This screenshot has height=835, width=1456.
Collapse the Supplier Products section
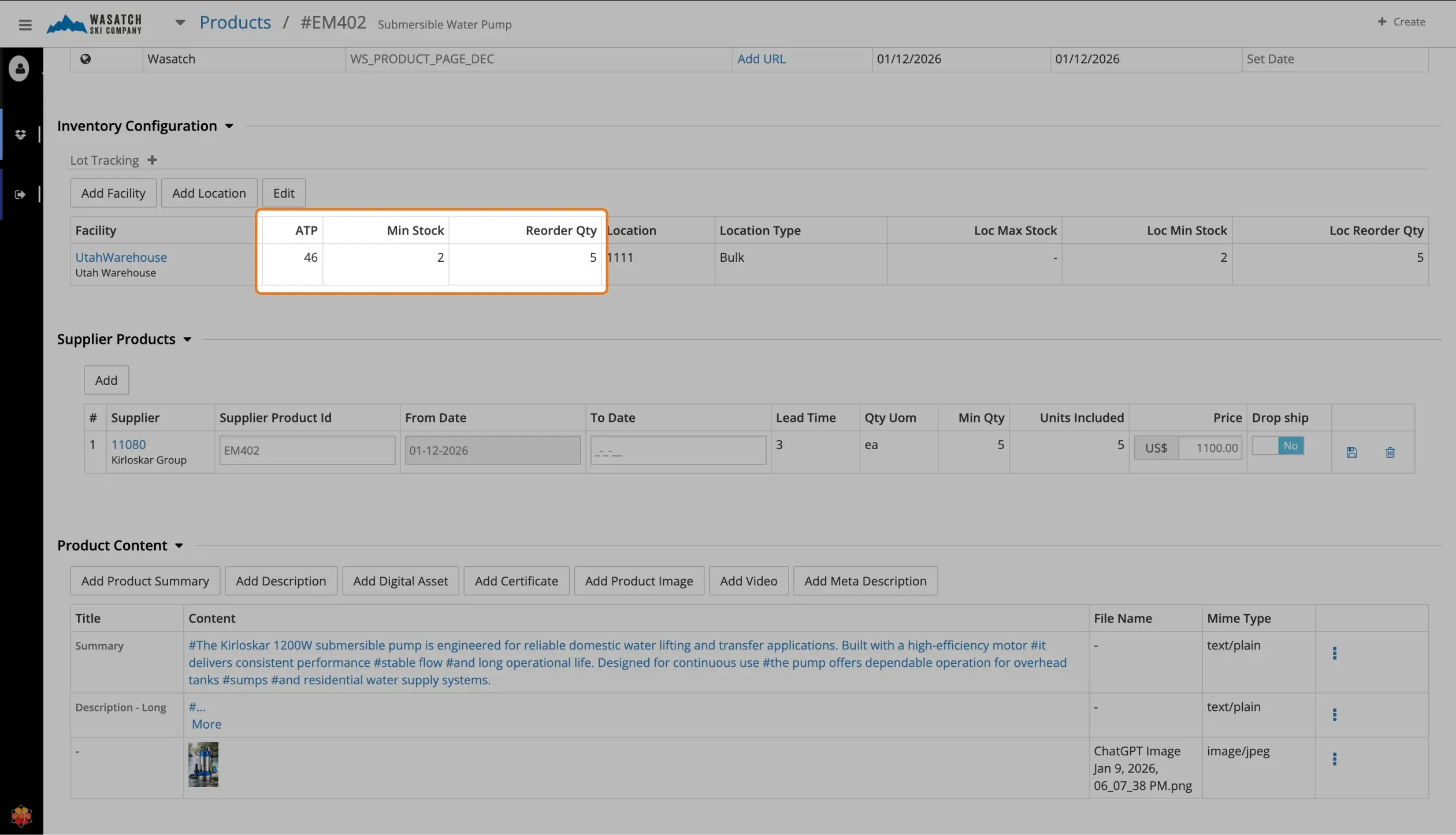[187, 340]
